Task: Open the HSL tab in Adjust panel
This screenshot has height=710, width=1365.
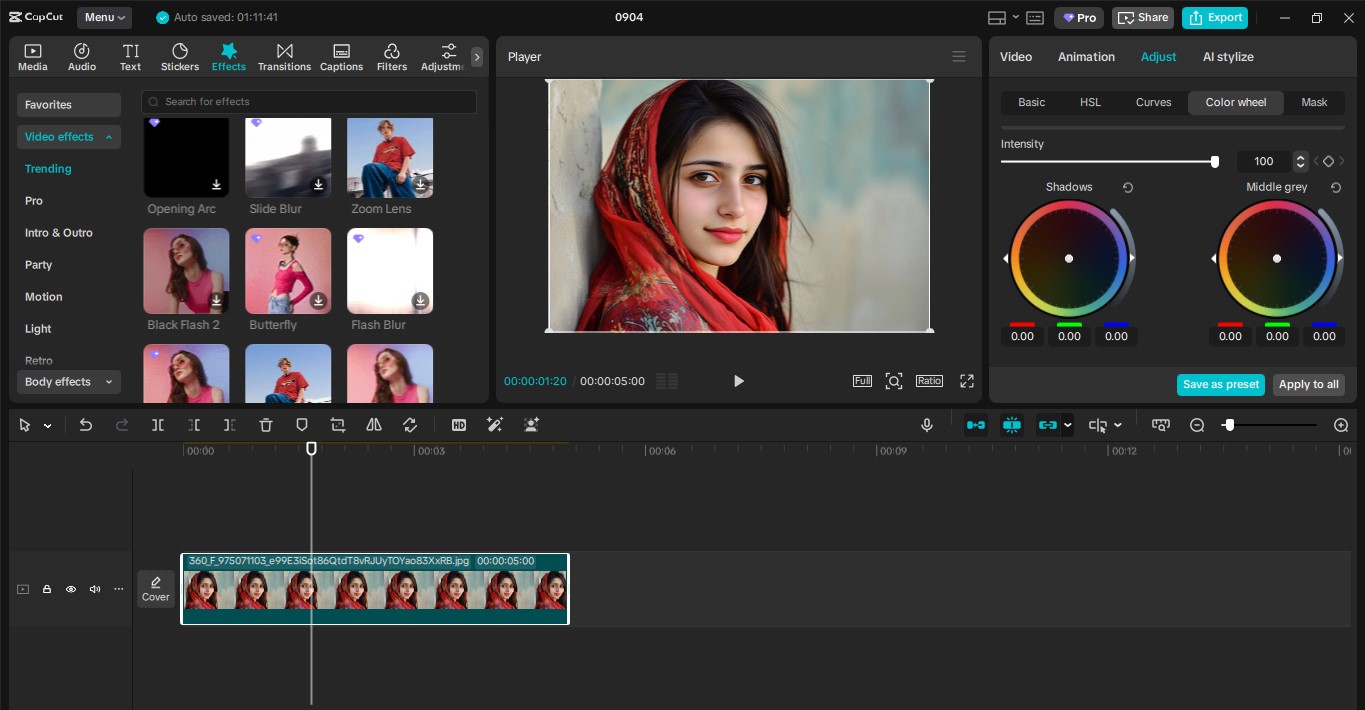Action: 1090,102
